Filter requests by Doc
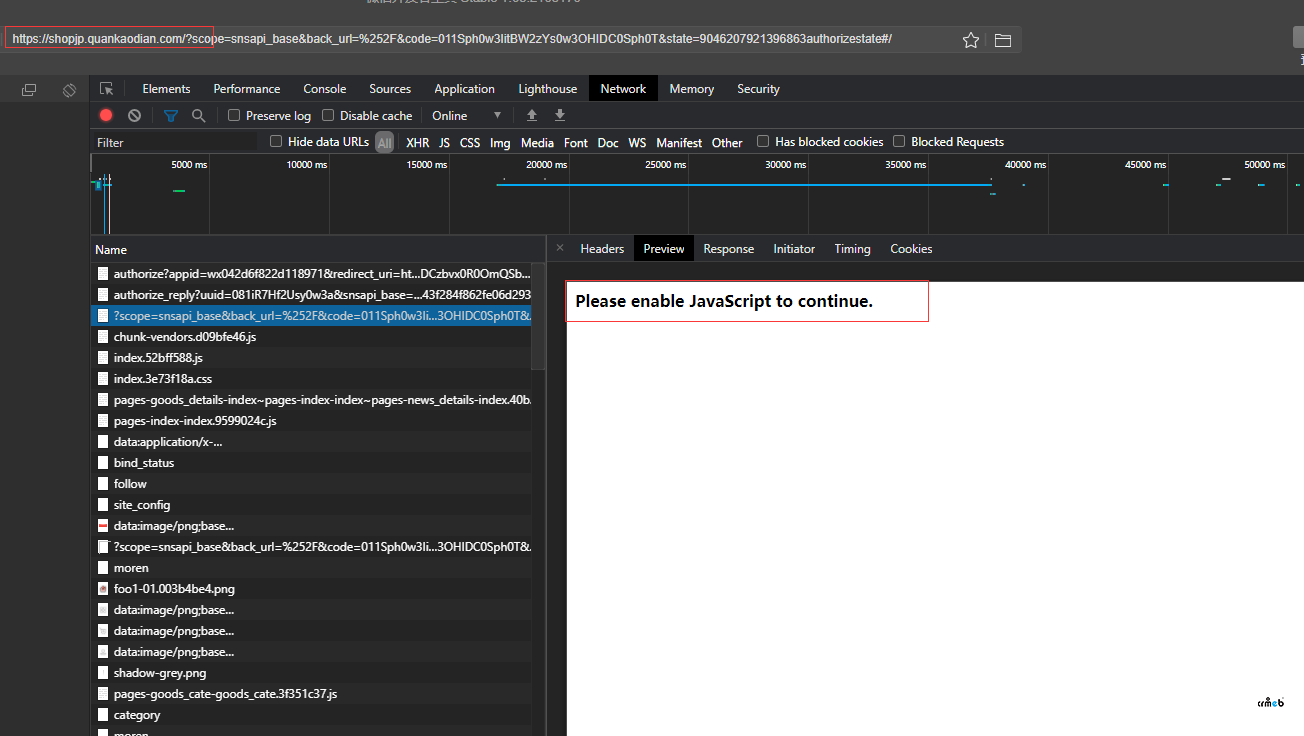Image resolution: width=1304 pixels, height=736 pixels. pos(608,143)
